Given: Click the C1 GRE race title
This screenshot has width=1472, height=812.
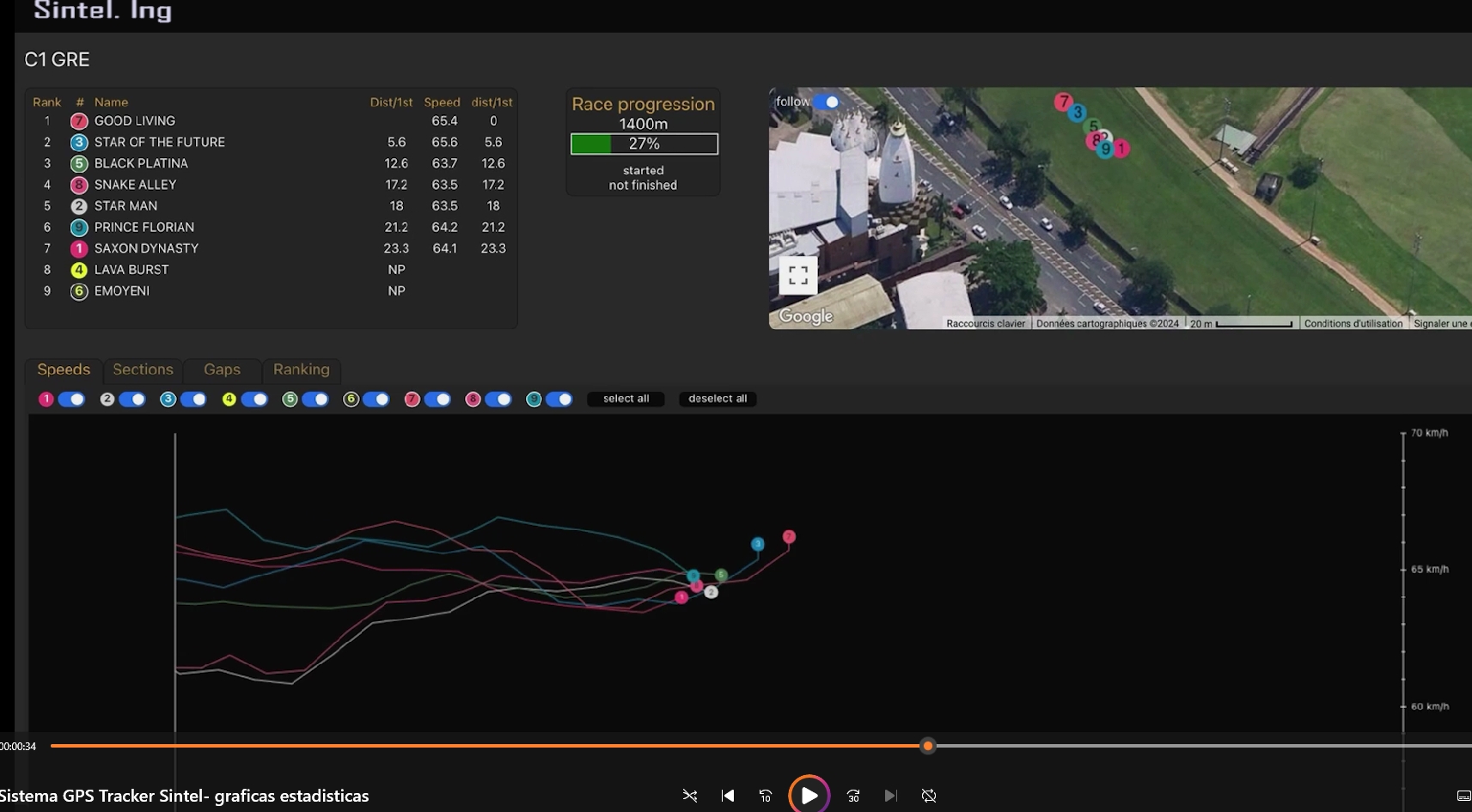Looking at the screenshot, I should (x=57, y=59).
